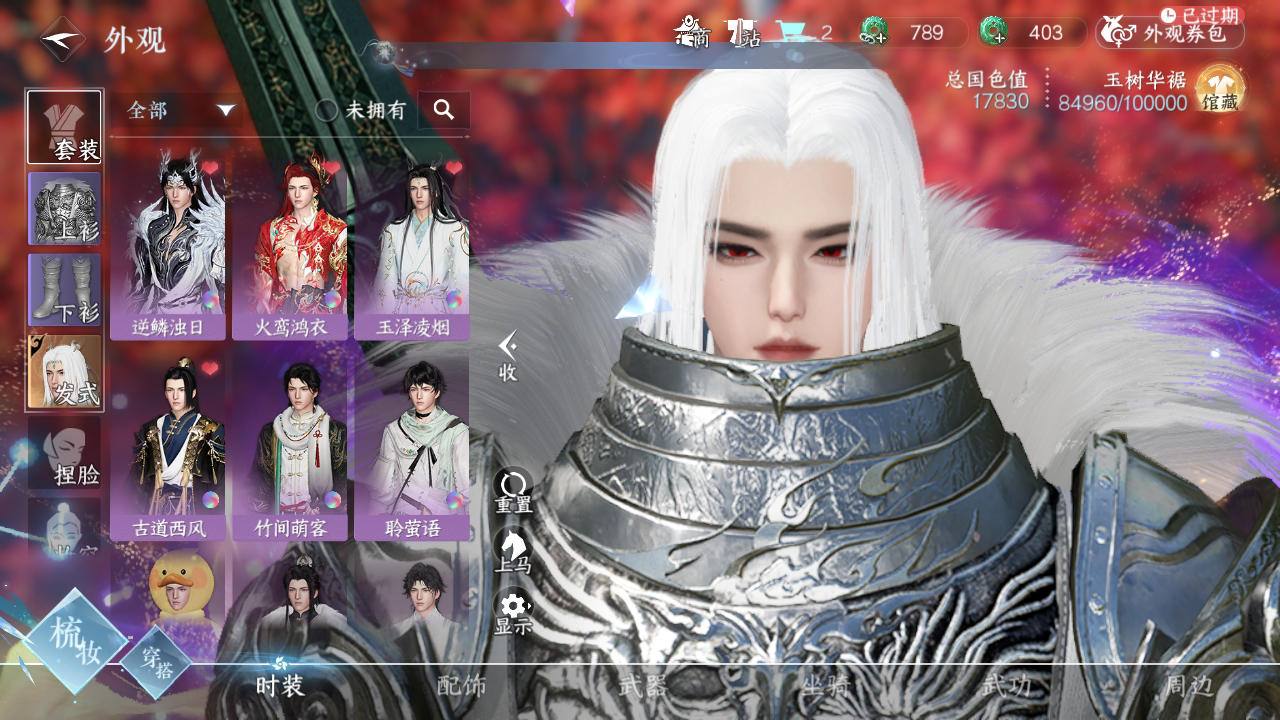Open dye color orb on 玉泽凌烟
Screen dimensions: 1280x720
pos(455,299)
